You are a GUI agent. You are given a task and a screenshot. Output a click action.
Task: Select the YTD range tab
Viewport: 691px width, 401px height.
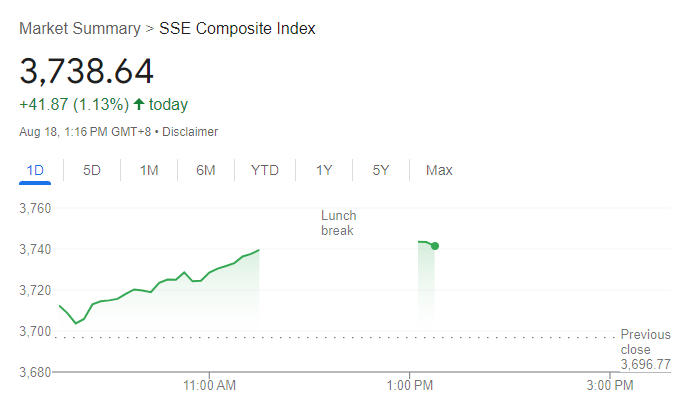click(264, 170)
